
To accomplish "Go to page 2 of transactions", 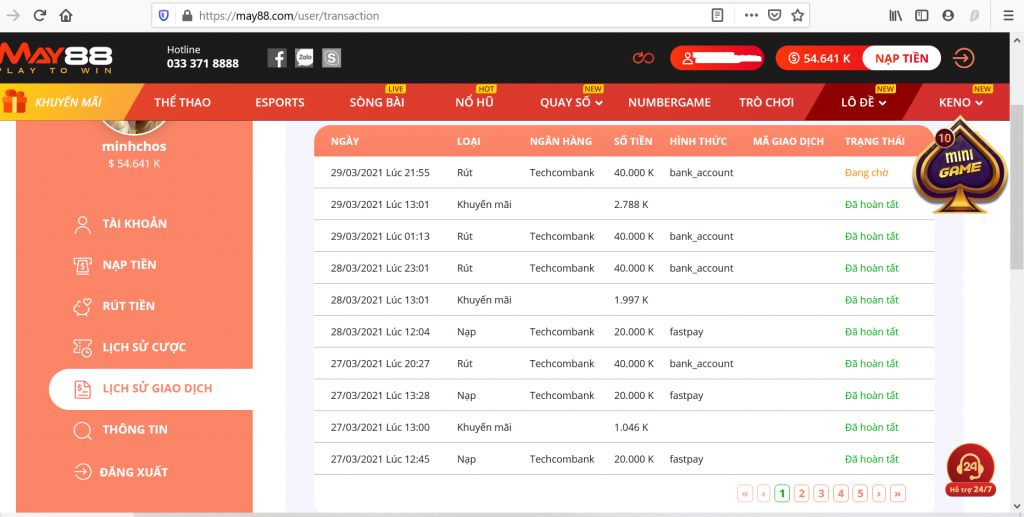I will click(801, 493).
